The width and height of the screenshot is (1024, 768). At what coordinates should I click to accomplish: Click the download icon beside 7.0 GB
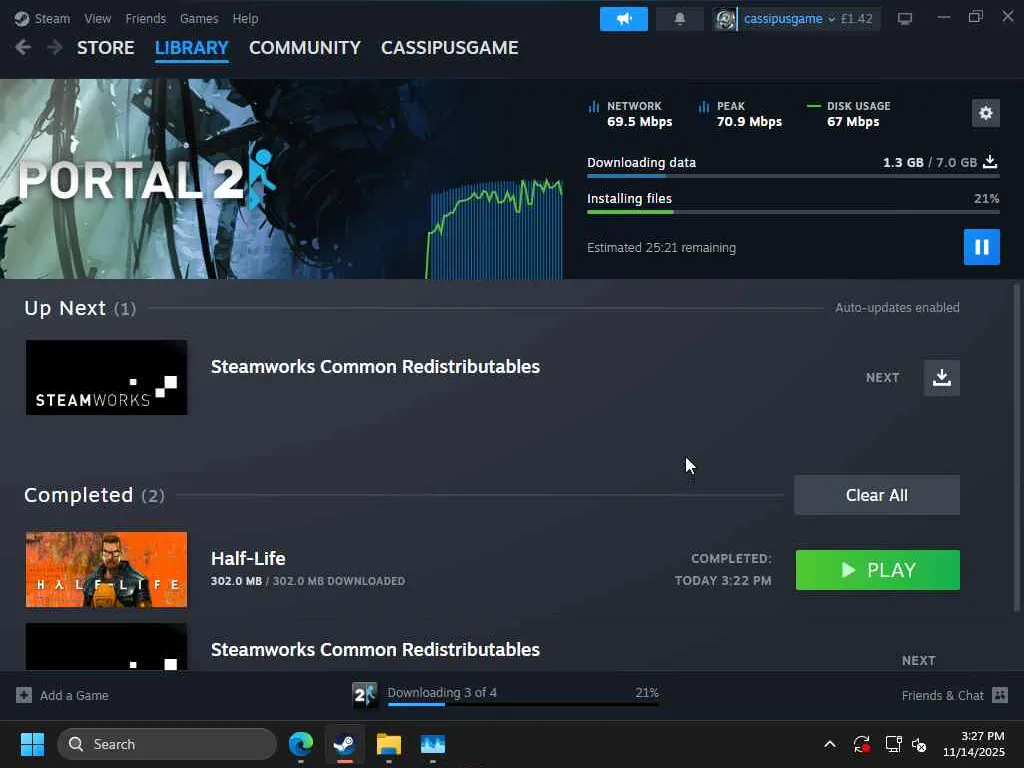(x=990, y=162)
